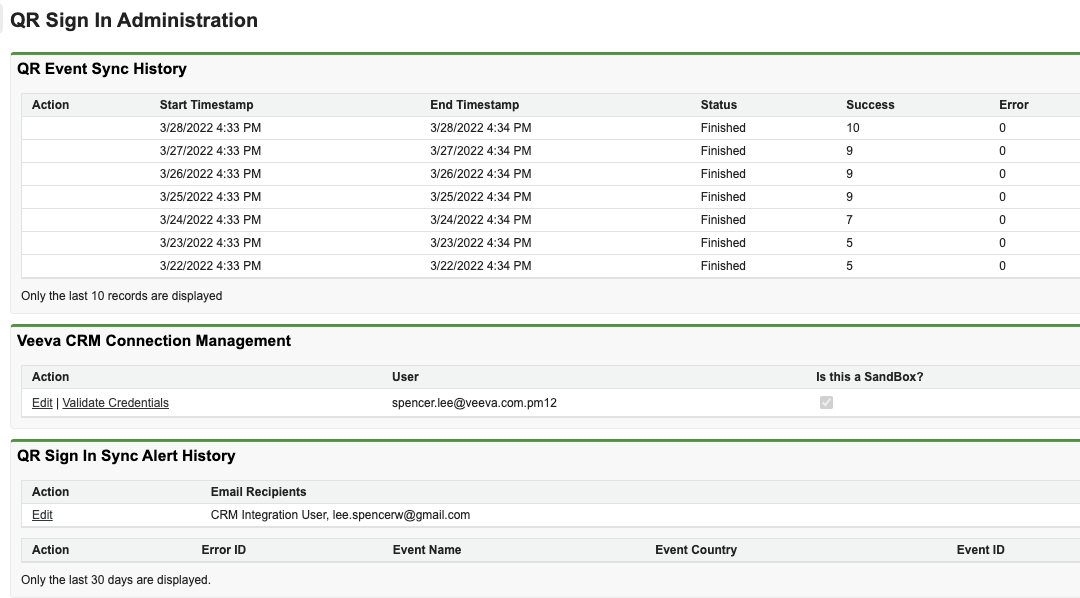Toggle the Is this a SandBox checkbox
Viewport: 1080px width, 598px height.
[826, 403]
